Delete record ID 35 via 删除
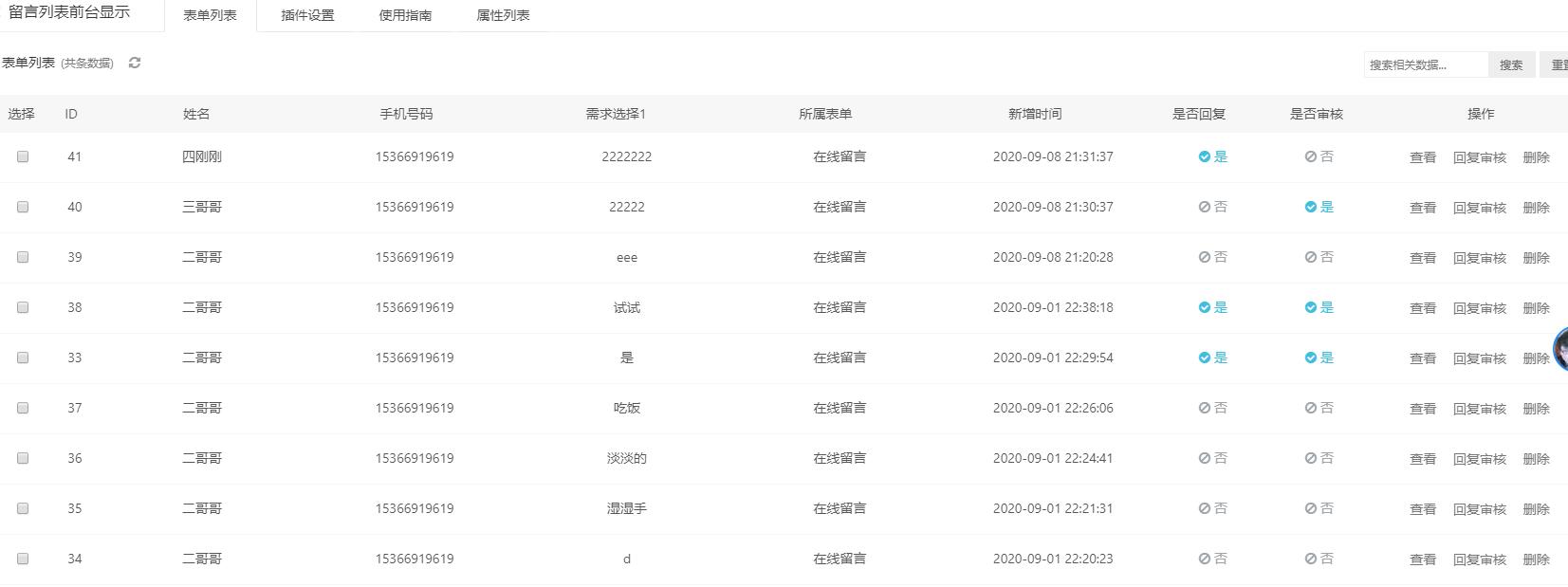1568x587 pixels. click(1536, 509)
